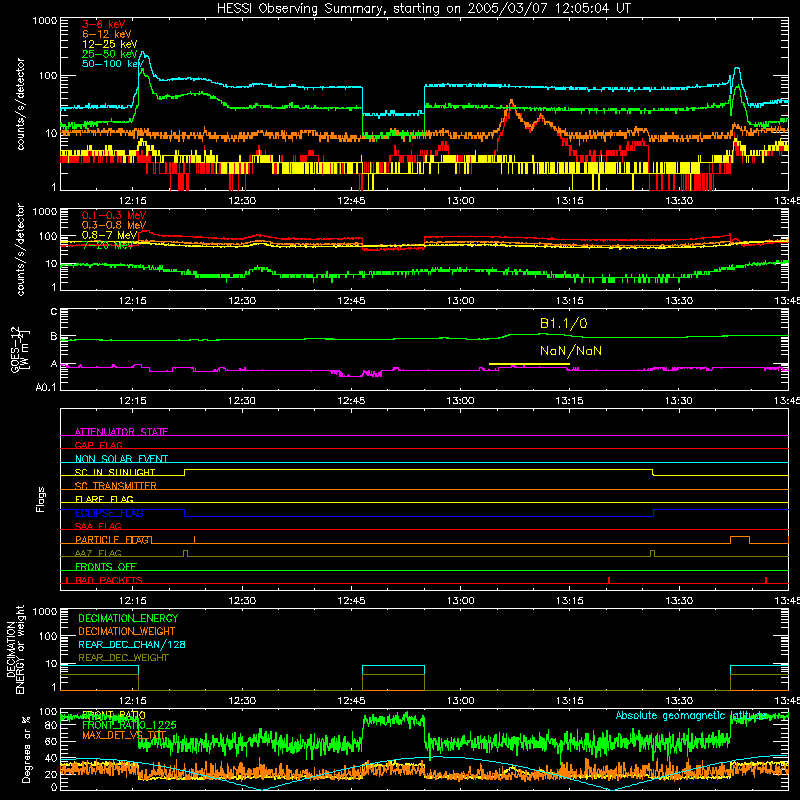Select the FRONT_RATIO_1225 legend label
Image resolution: width=800 pixels, height=800 pixels.
[x=129, y=725]
